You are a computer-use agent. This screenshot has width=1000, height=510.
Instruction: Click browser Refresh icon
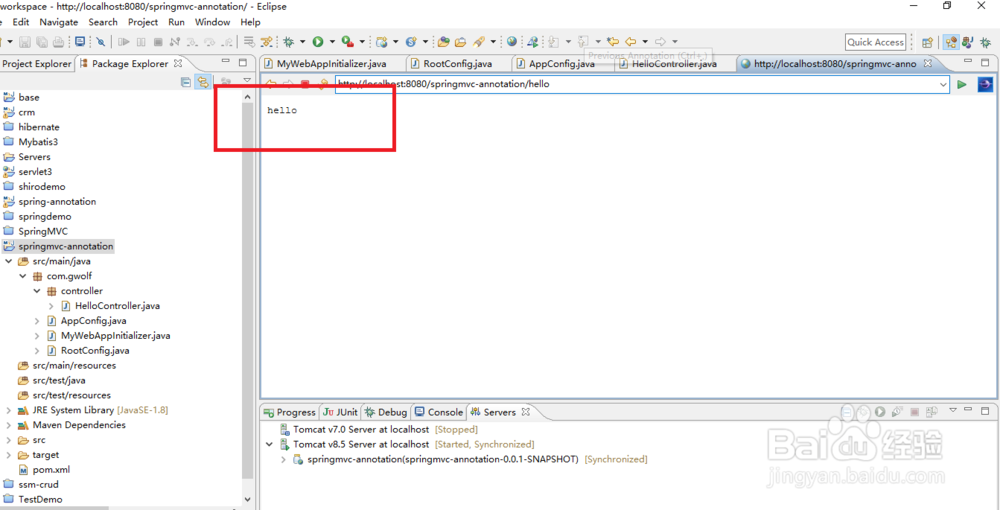323,84
